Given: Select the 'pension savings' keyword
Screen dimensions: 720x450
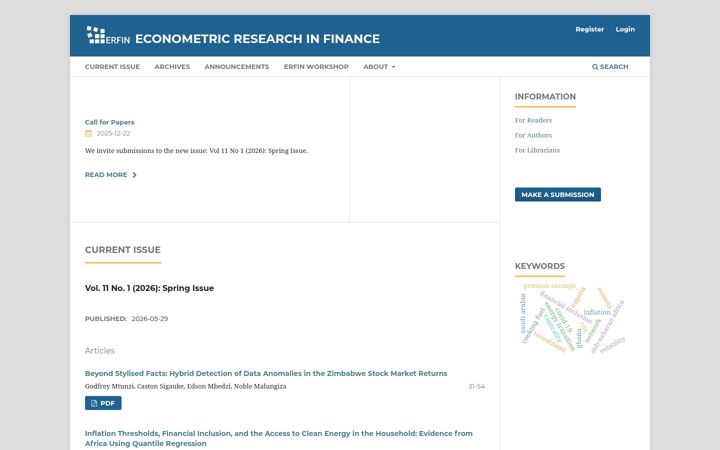Looking at the screenshot, I should click(549, 286).
